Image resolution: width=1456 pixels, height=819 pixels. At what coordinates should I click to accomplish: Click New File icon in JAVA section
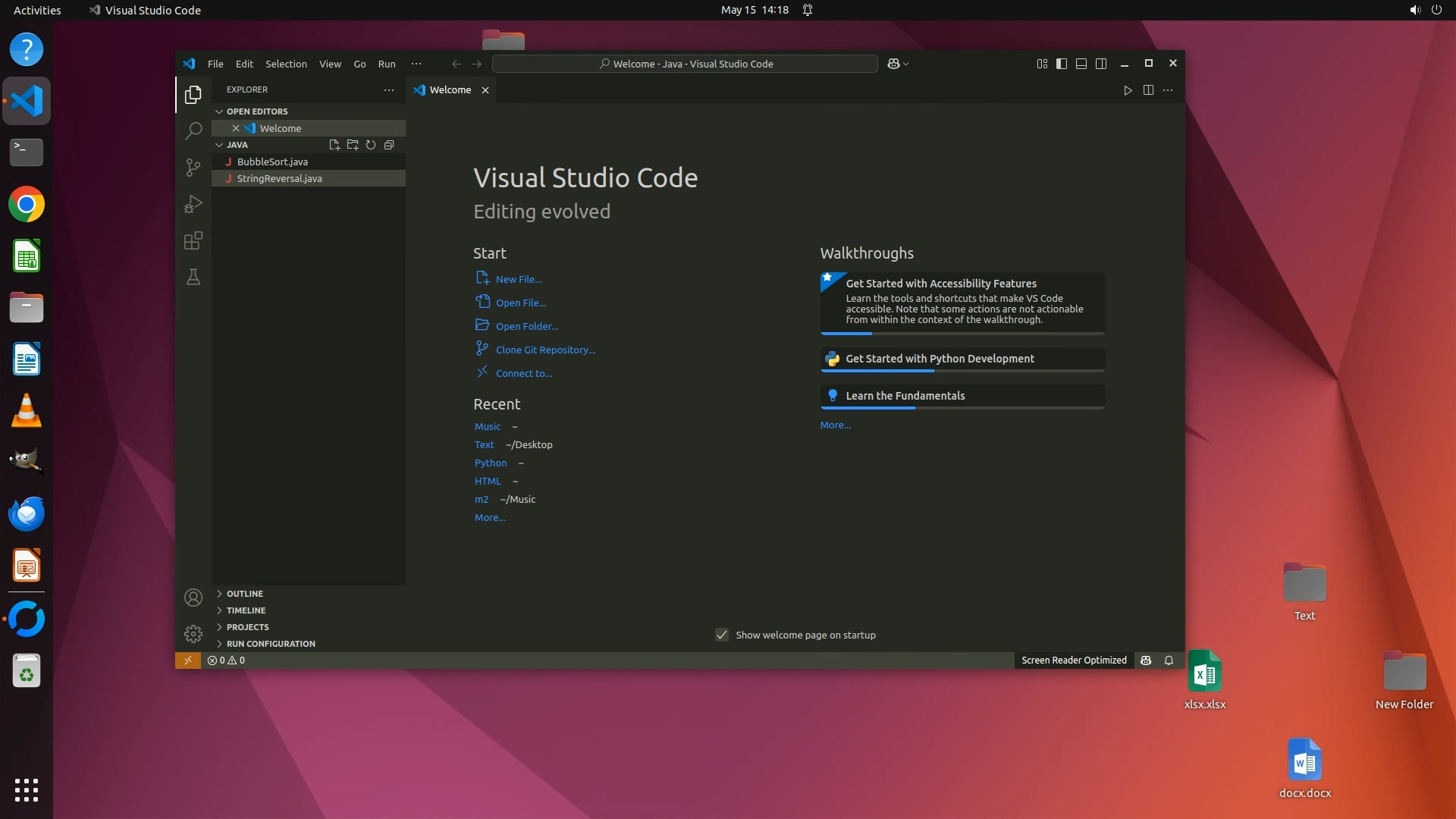tap(334, 145)
